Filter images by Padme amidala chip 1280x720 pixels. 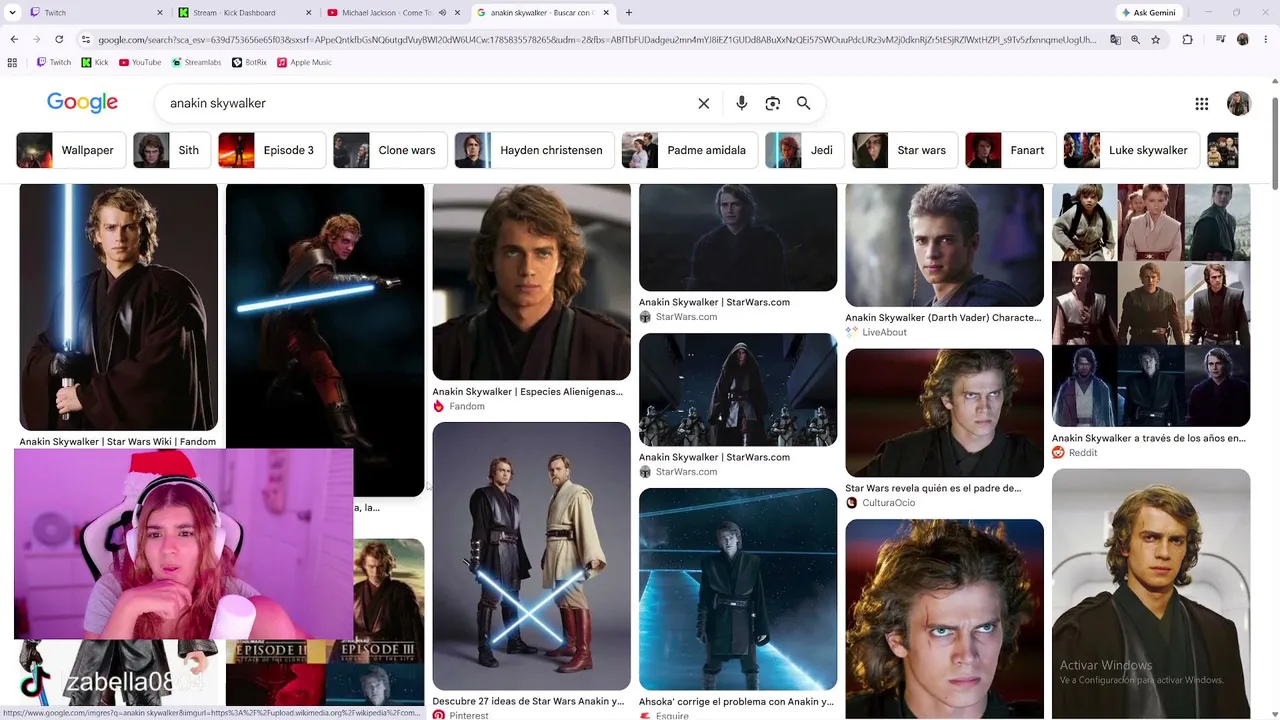click(x=690, y=150)
